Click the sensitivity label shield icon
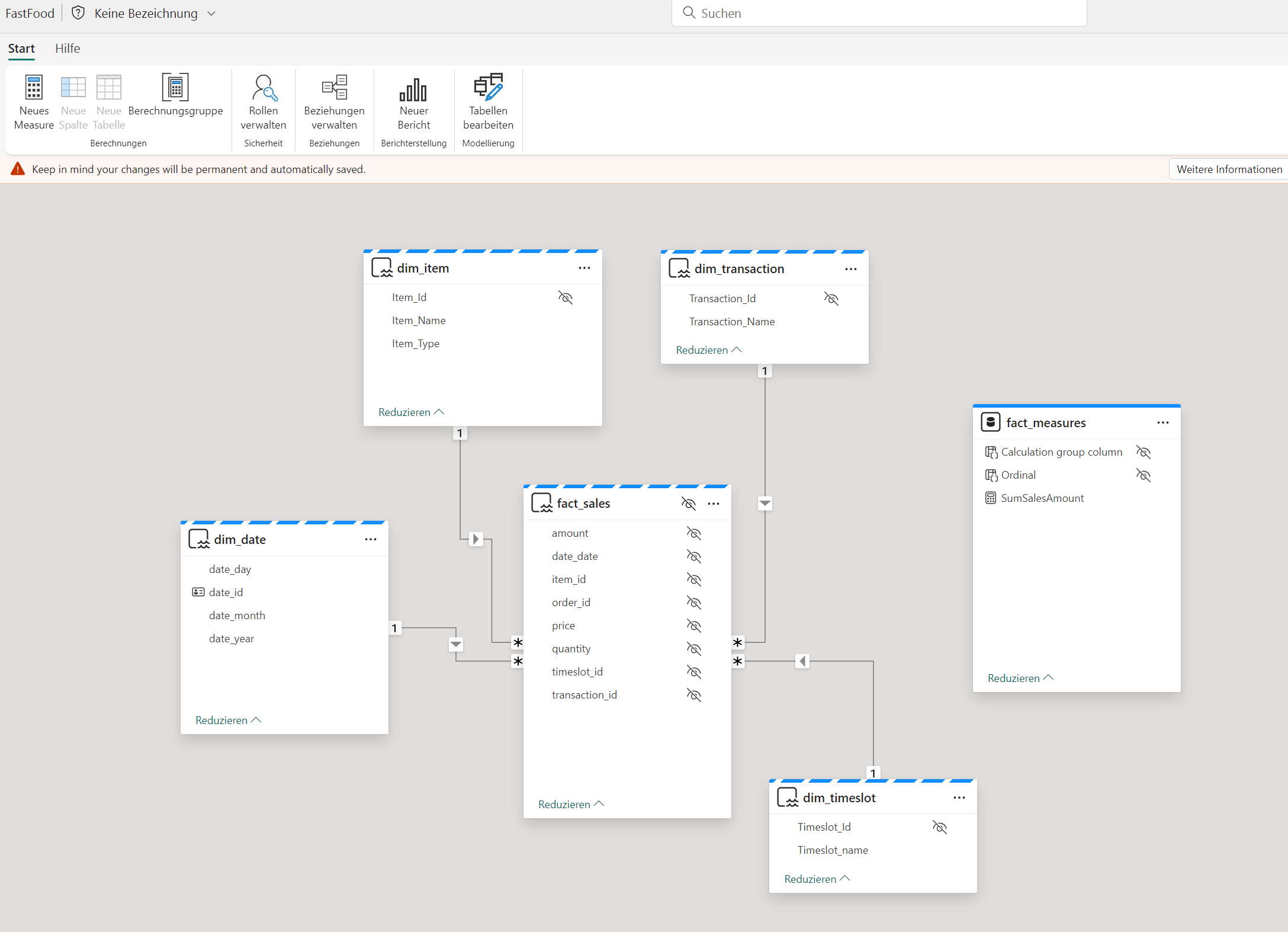Screen dimensions: 1288x932 (78, 13)
